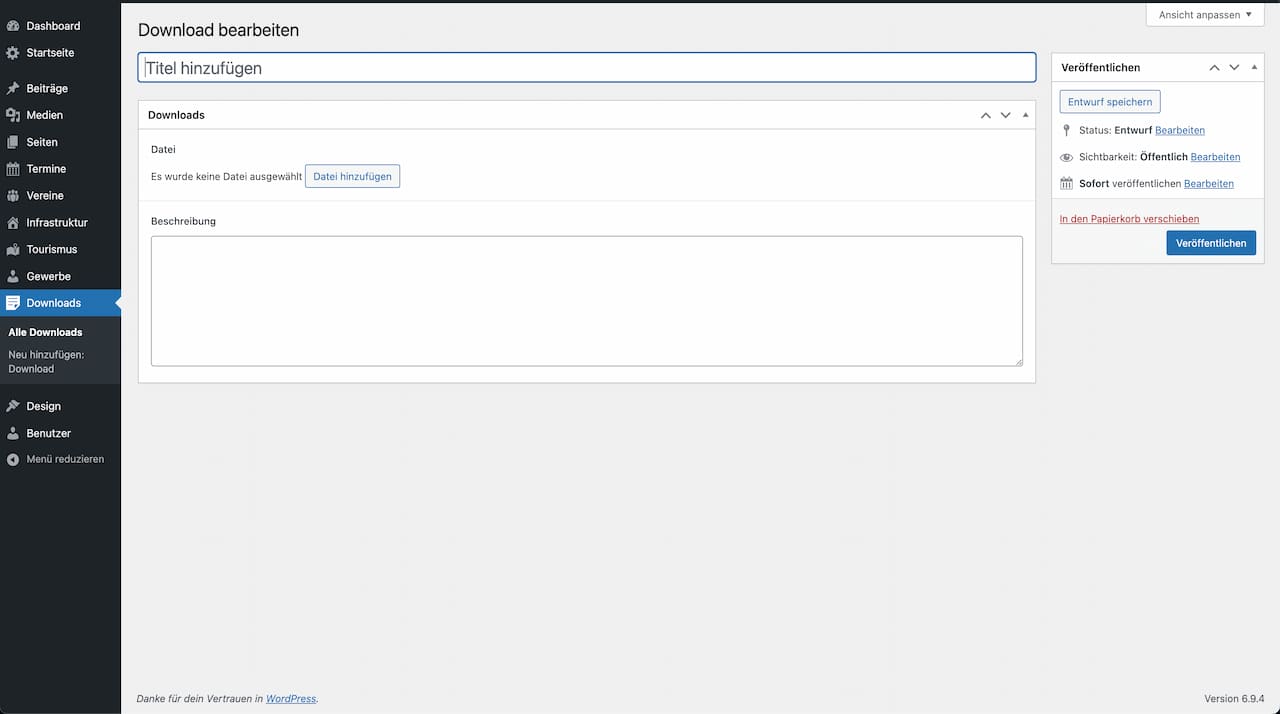Focus the Titel hinzufügen input field

[586, 68]
